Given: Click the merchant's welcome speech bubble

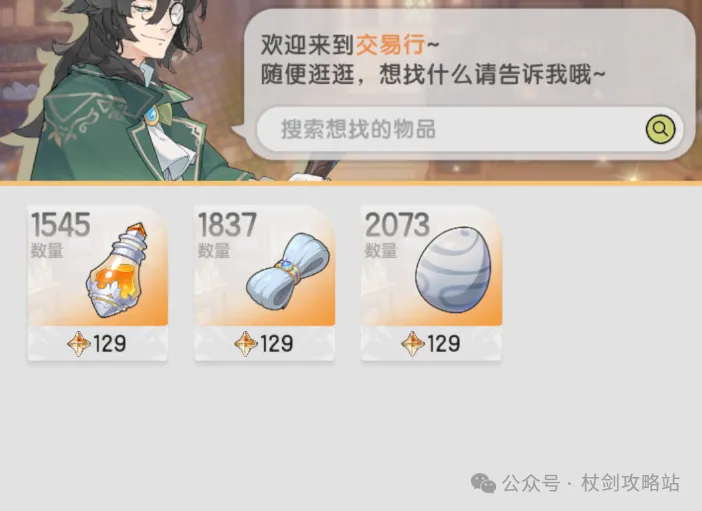Looking at the screenshot, I should click(x=469, y=85).
